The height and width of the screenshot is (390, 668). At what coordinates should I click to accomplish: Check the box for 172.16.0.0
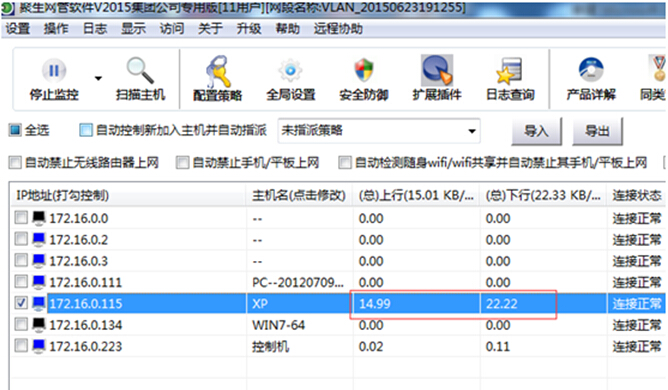[x=21, y=218]
